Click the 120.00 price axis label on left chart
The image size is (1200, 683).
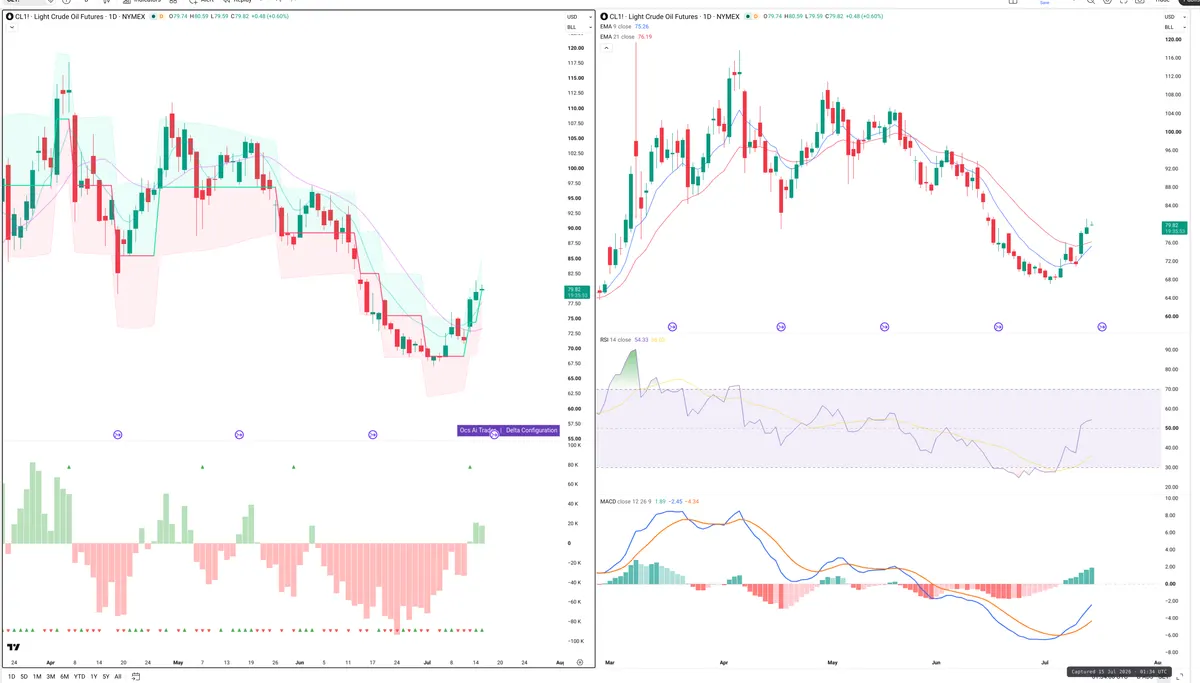[575, 48]
